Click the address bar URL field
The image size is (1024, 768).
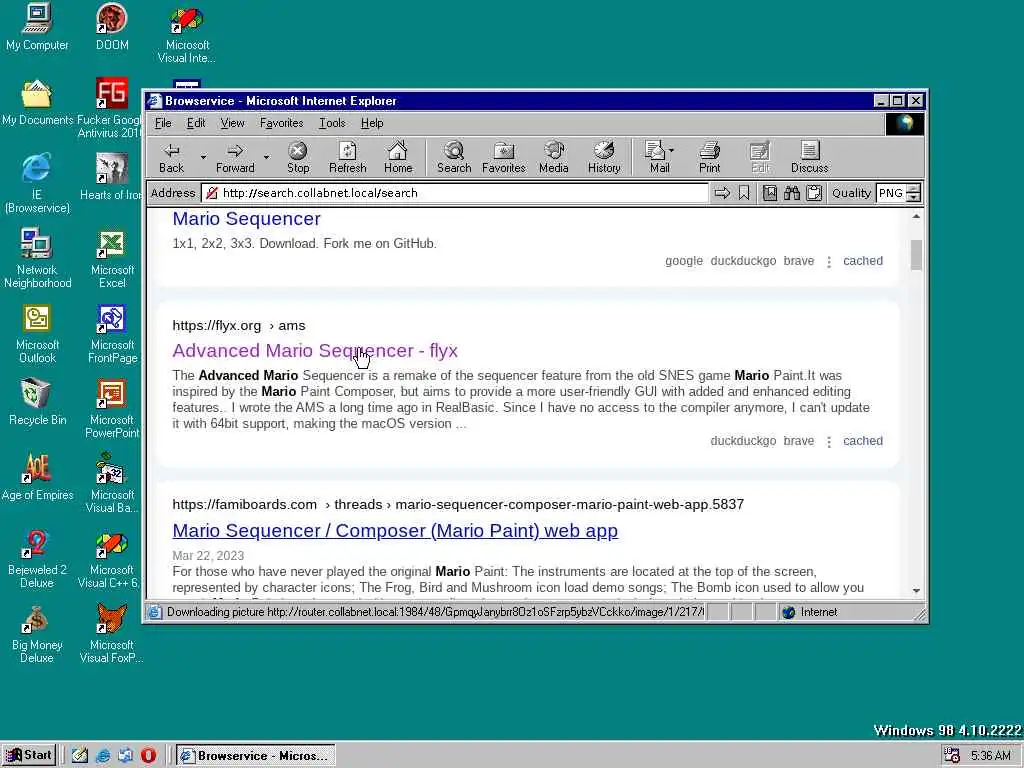click(x=455, y=193)
